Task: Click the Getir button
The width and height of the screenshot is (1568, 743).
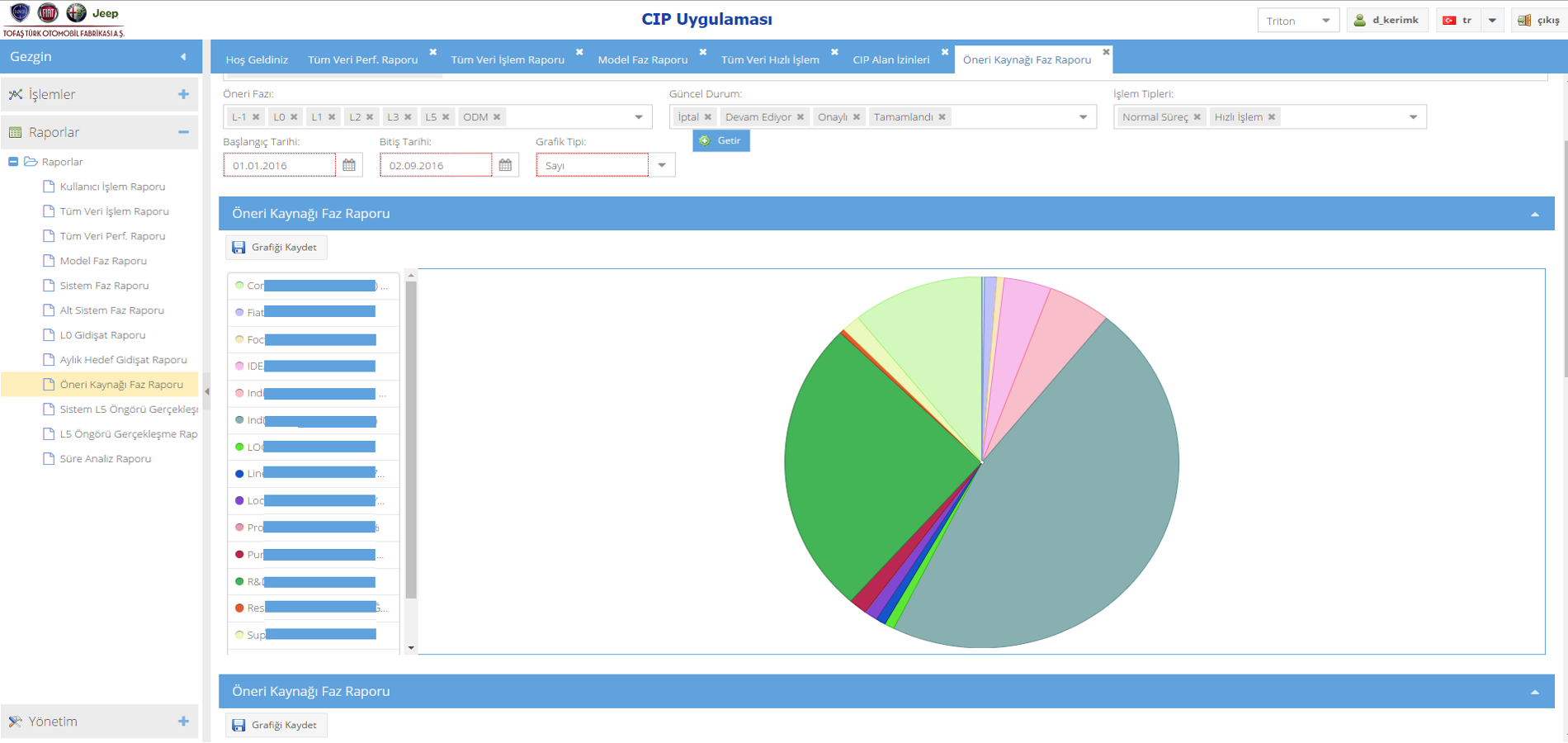Action: [x=721, y=140]
